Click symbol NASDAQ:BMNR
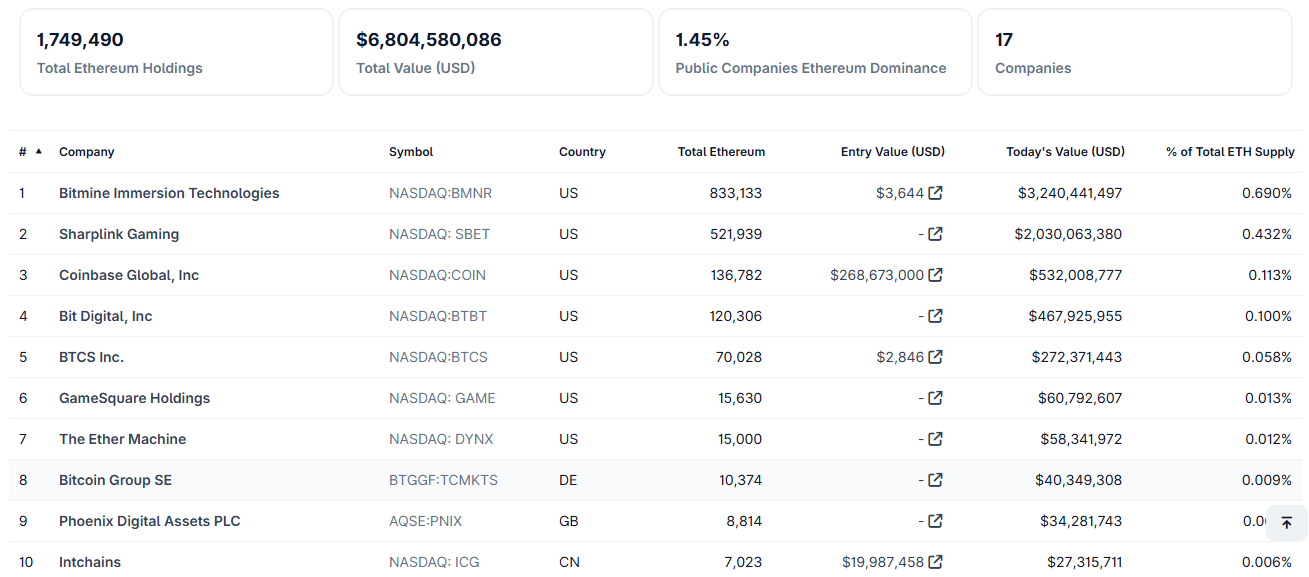 [440, 193]
